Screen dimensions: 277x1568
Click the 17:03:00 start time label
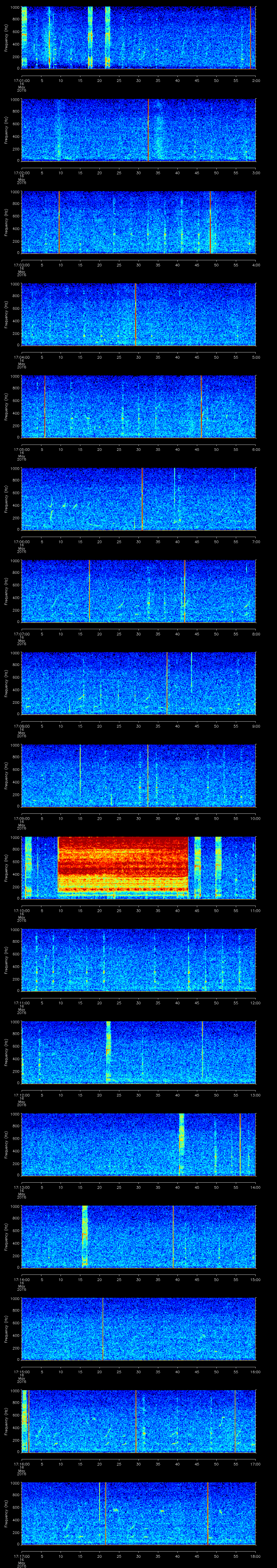21,265
